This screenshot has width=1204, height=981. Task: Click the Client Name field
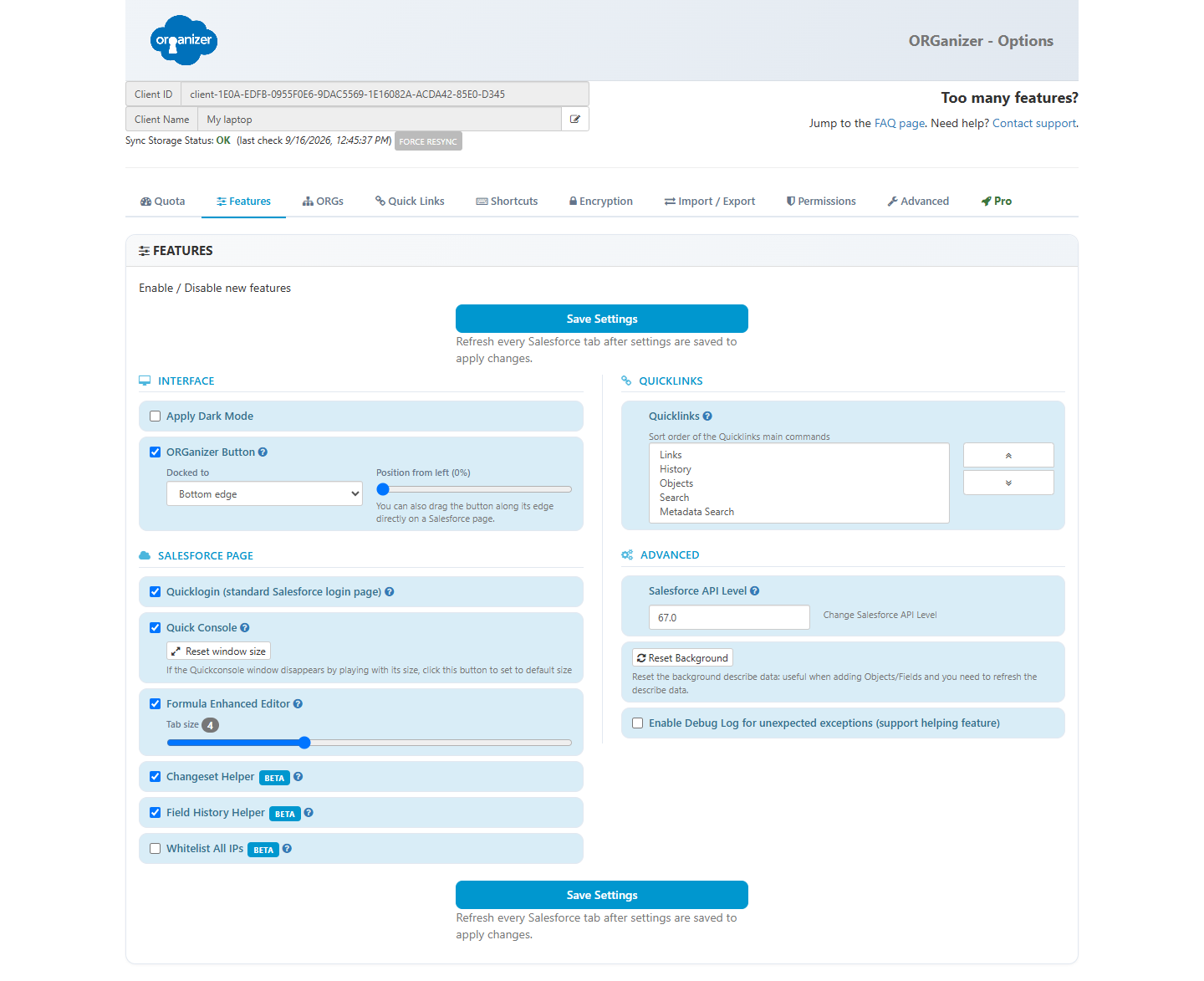pyautogui.click(x=380, y=120)
